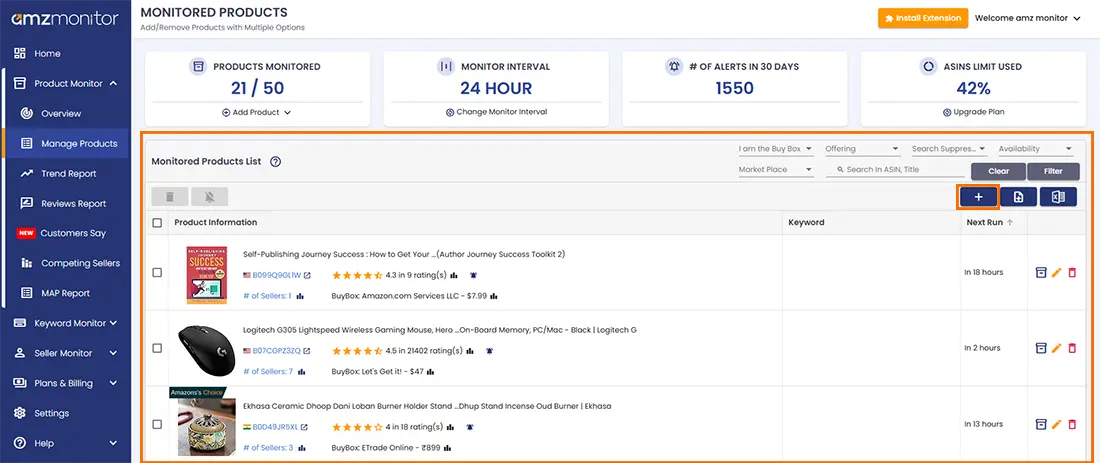Expand the Add Product dropdown
This screenshot has height=463, width=1100.
pyautogui.click(x=257, y=112)
